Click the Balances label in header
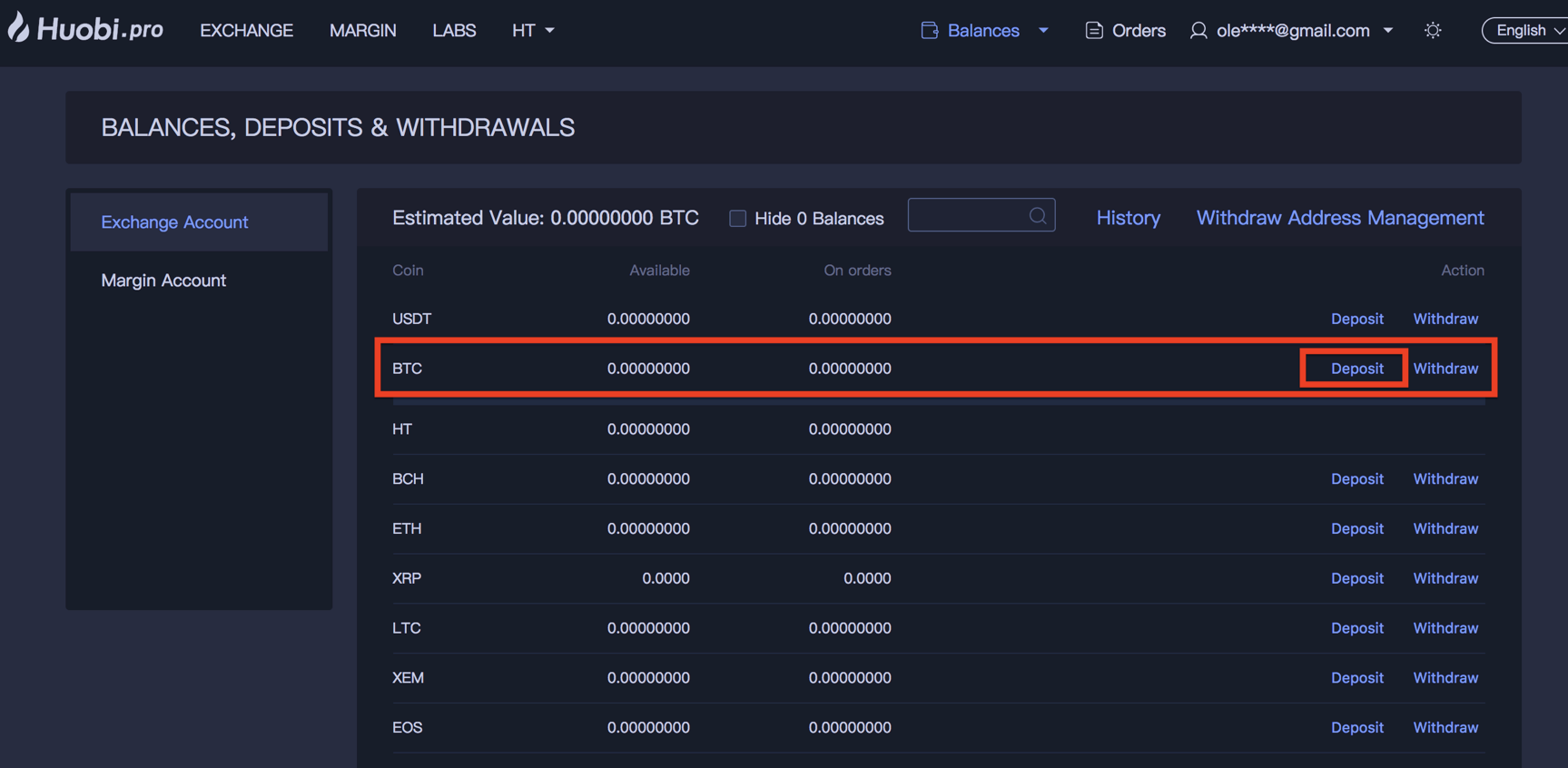Image resolution: width=1568 pixels, height=768 pixels. tap(983, 31)
